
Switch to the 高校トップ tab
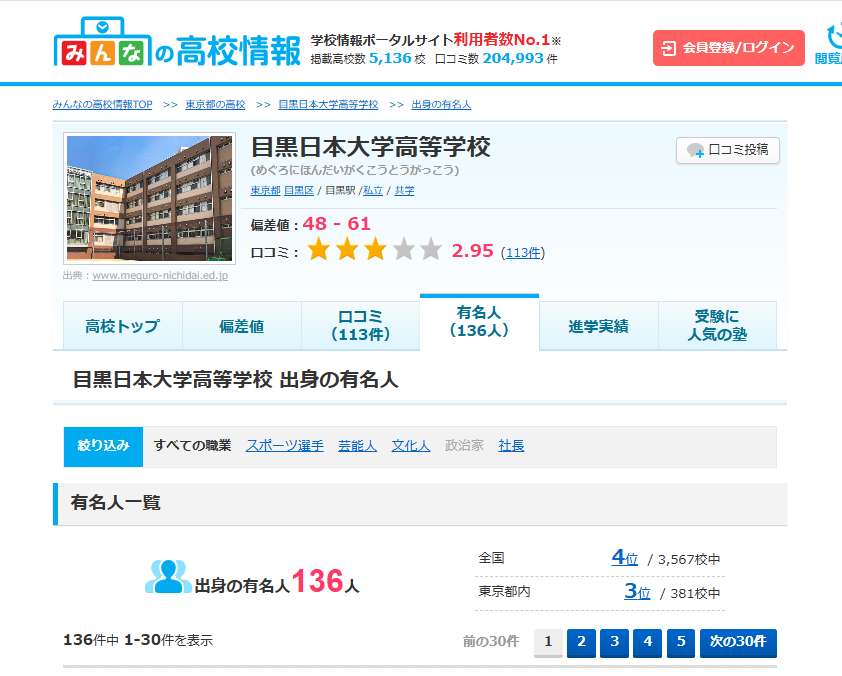click(x=123, y=326)
